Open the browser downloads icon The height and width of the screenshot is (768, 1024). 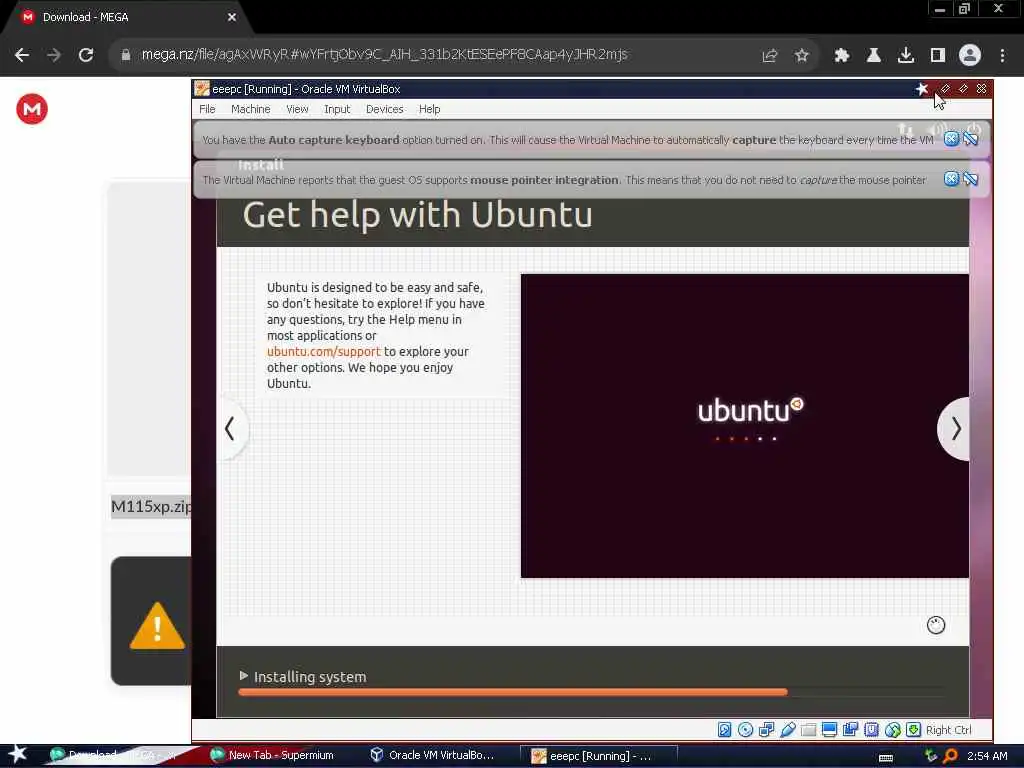906,56
